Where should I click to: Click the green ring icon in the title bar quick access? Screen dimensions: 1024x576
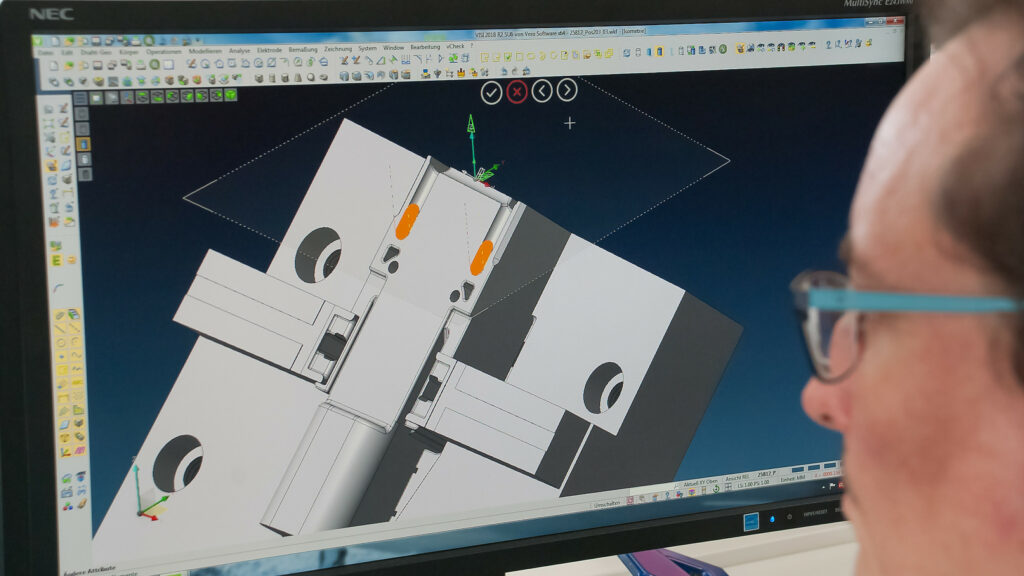tap(148, 40)
